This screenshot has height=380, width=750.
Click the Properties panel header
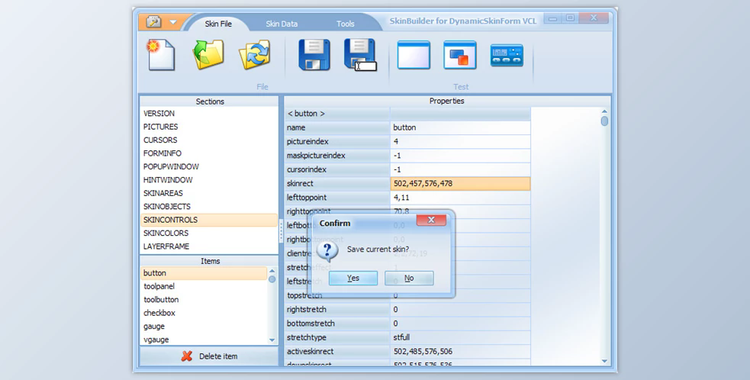pos(447,101)
